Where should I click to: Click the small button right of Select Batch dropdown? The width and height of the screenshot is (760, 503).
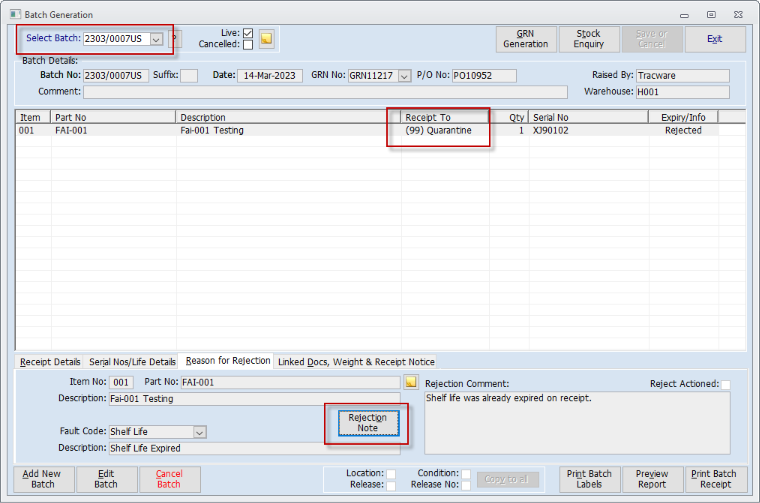click(175, 39)
